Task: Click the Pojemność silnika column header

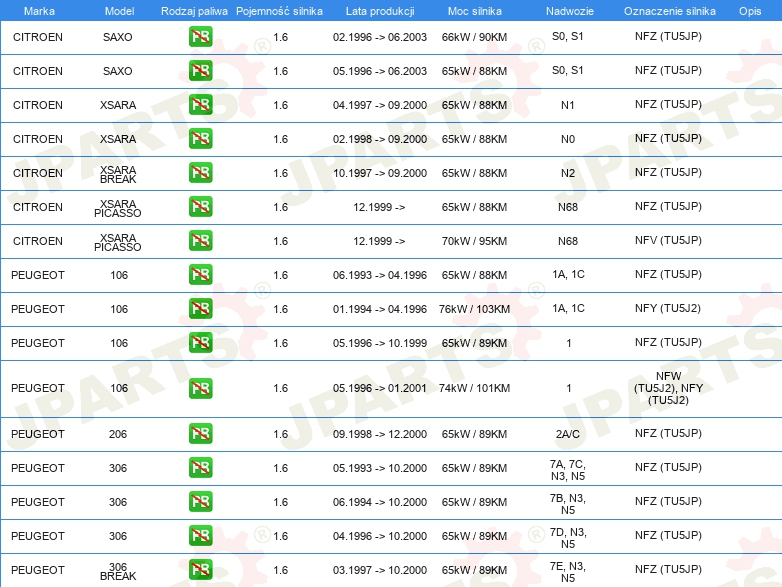Action: coord(279,11)
